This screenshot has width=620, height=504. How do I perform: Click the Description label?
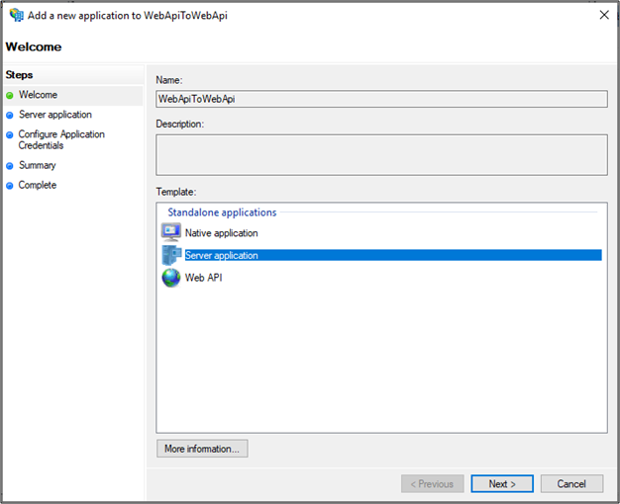point(180,124)
